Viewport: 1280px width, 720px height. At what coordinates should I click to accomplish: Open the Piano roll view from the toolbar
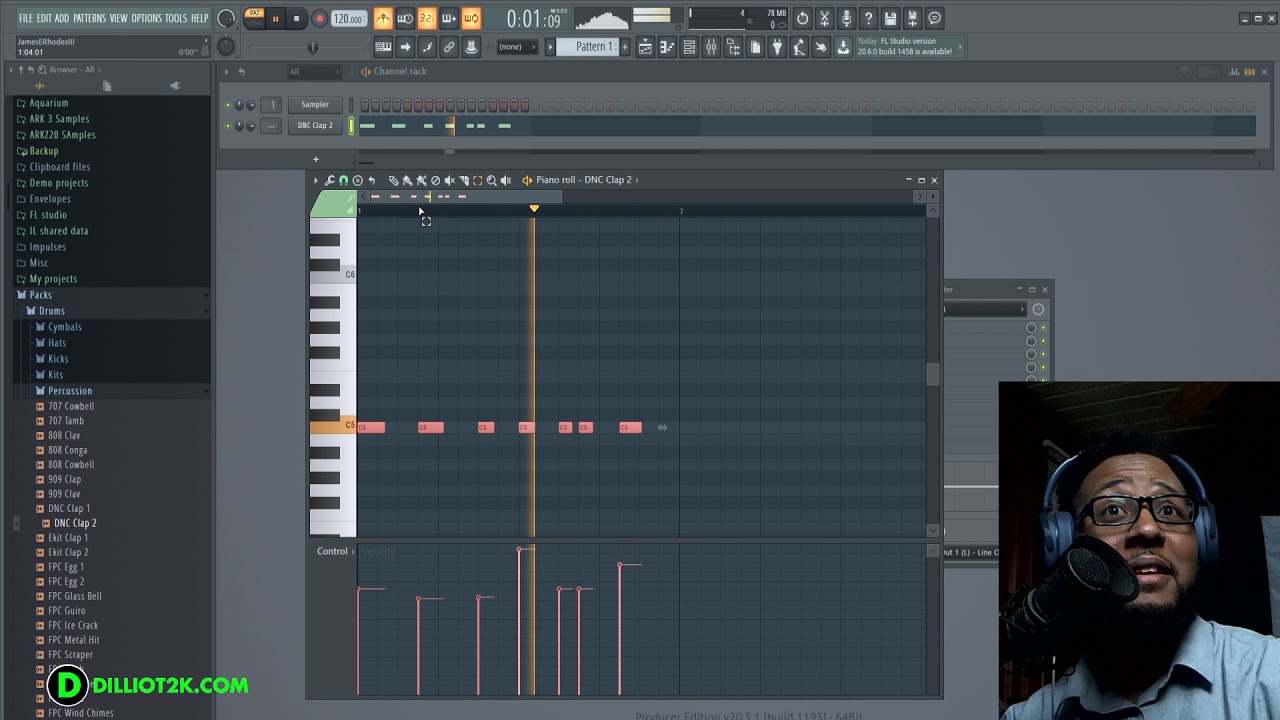[x=667, y=47]
